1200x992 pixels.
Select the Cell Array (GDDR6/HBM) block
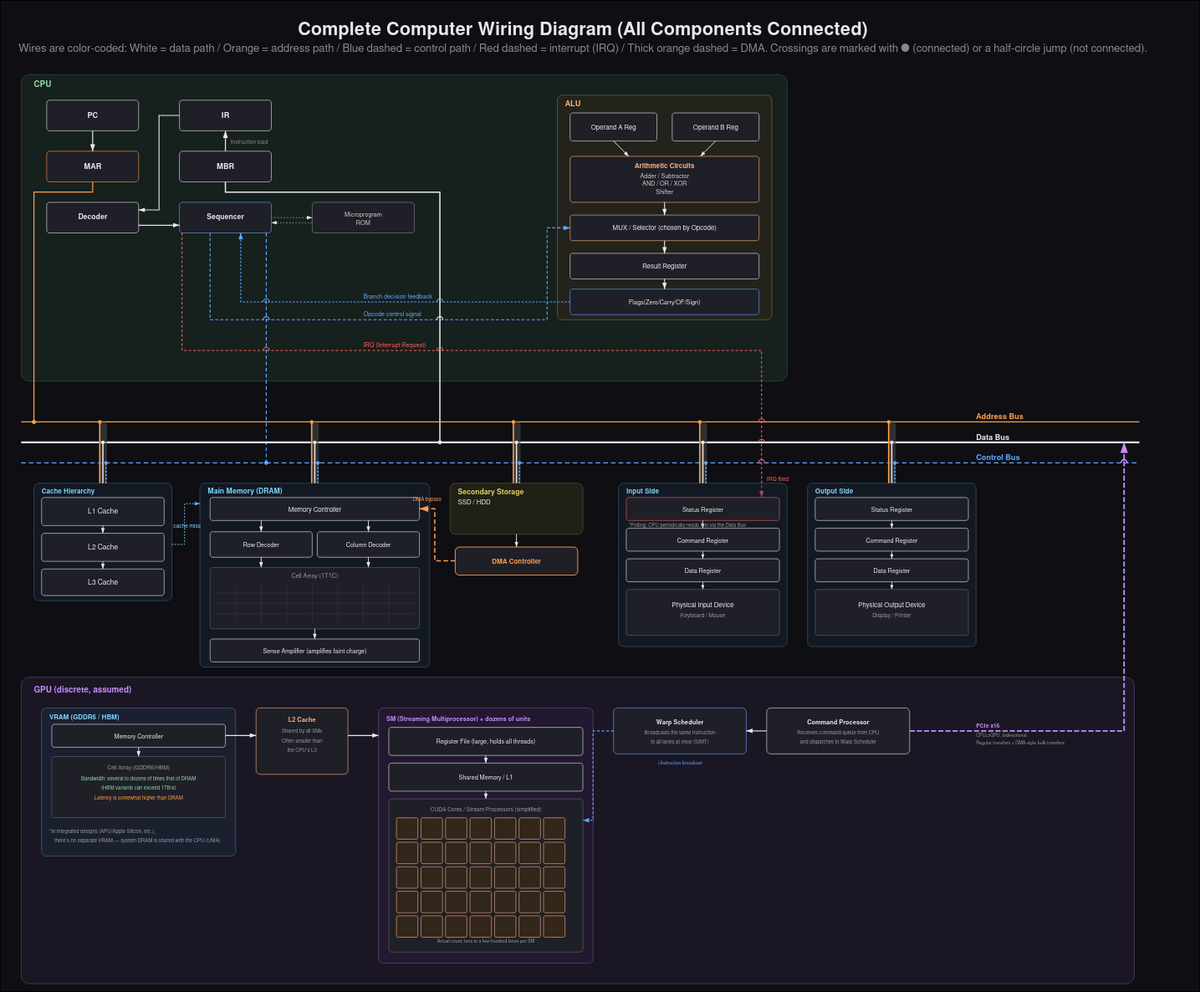pos(138,787)
